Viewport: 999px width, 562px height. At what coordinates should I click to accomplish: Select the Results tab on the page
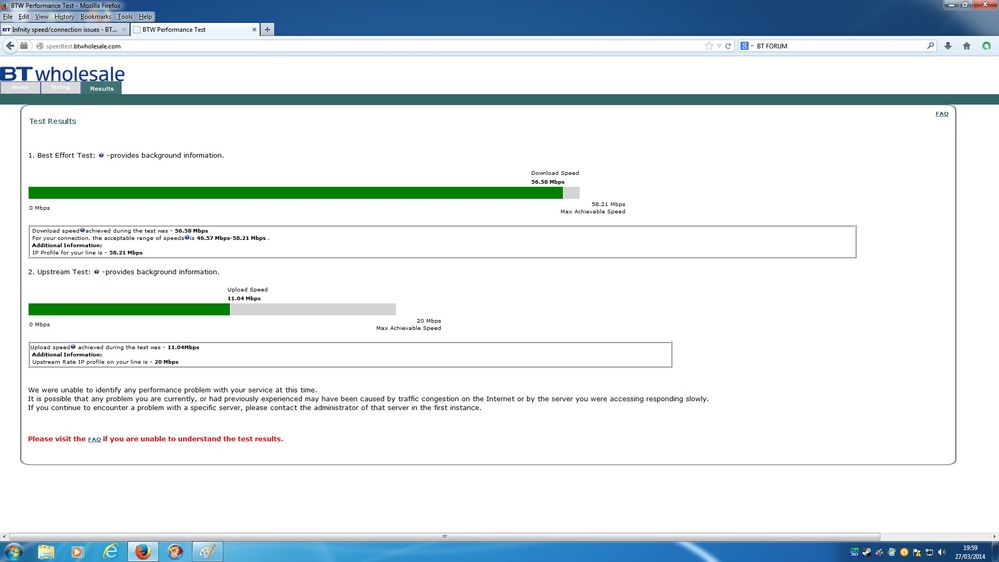click(101, 89)
